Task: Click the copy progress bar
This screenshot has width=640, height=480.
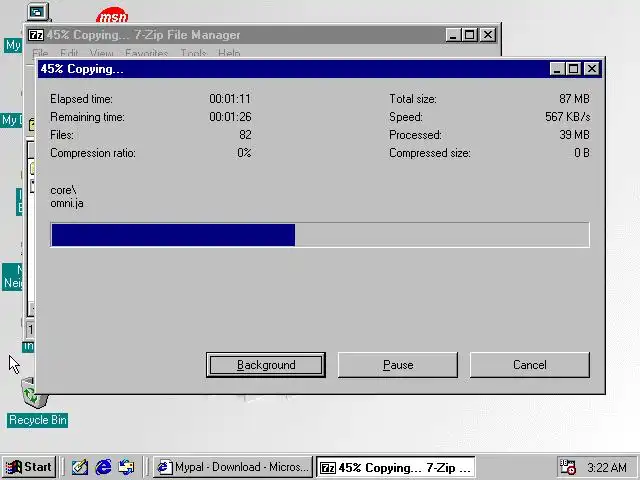Action: [320, 235]
